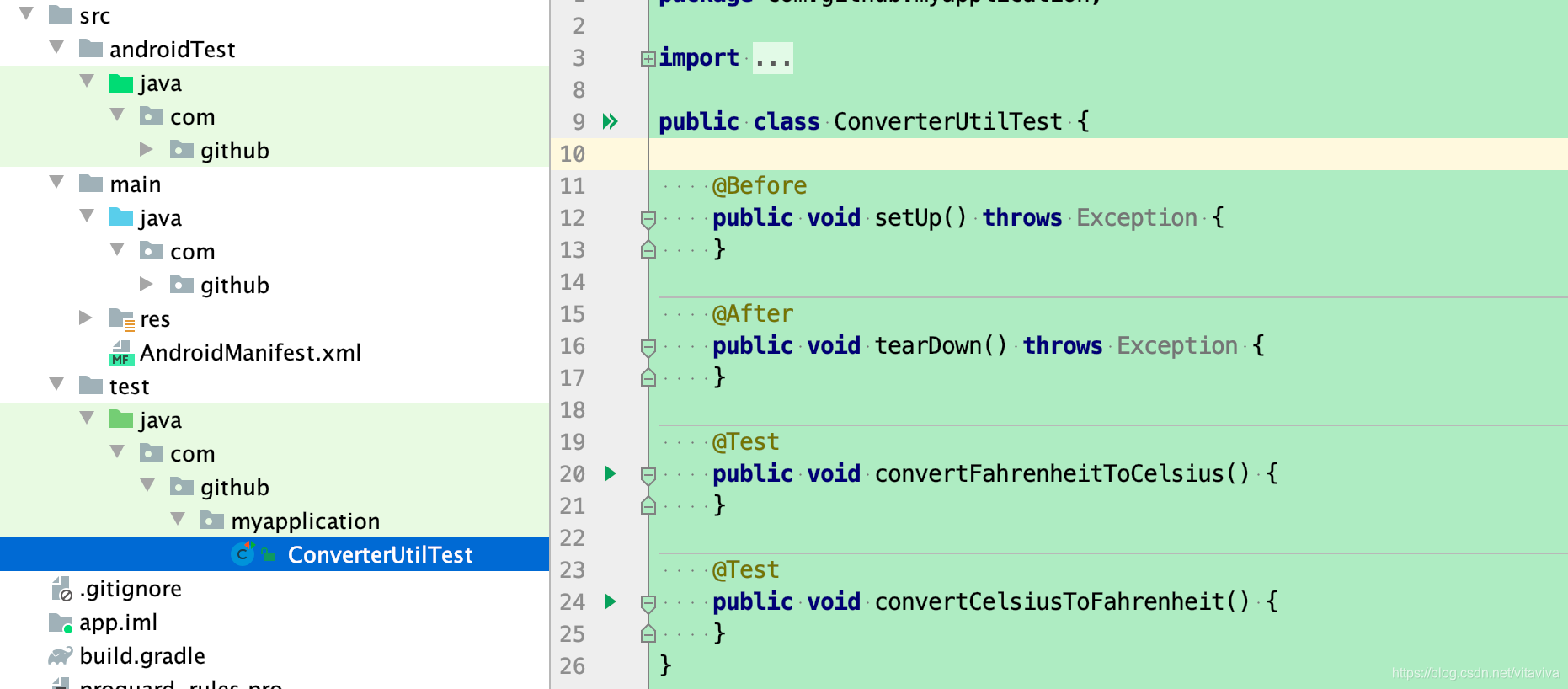Click the convertCelsiusToFahrenheit method name

[x=1049, y=601]
